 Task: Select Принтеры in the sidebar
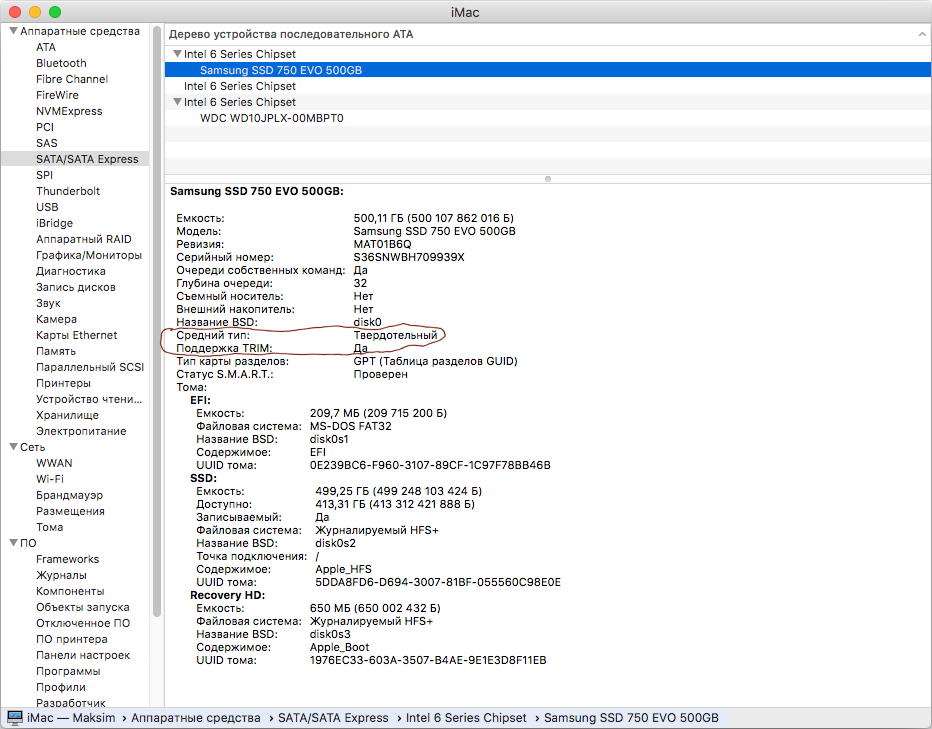coord(63,384)
